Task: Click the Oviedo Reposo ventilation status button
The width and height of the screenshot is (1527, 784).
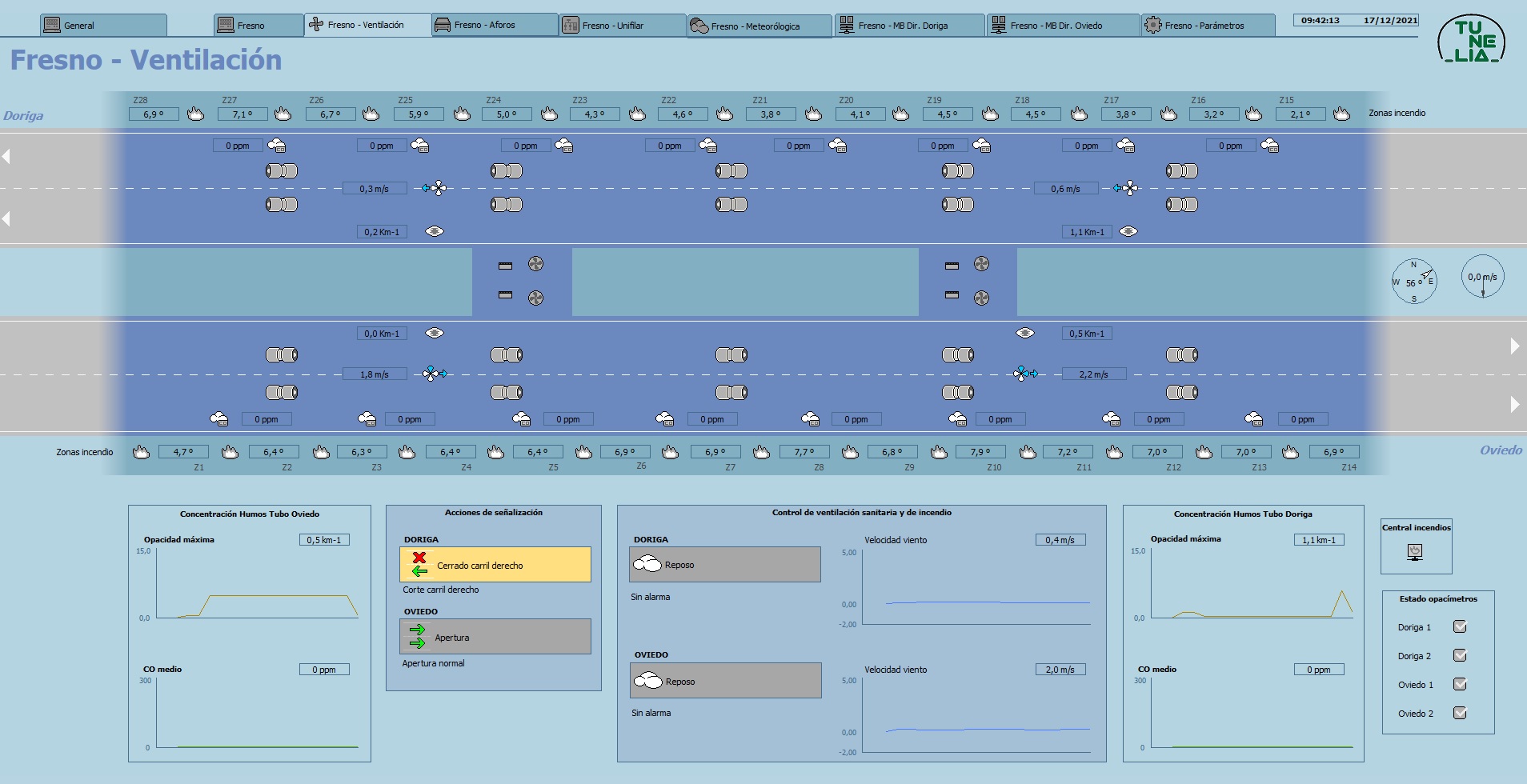Action: (725, 681)
